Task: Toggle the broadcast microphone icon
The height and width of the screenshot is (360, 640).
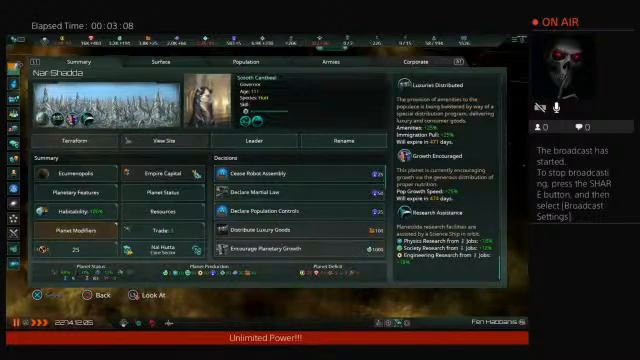Action: point(556,107)
